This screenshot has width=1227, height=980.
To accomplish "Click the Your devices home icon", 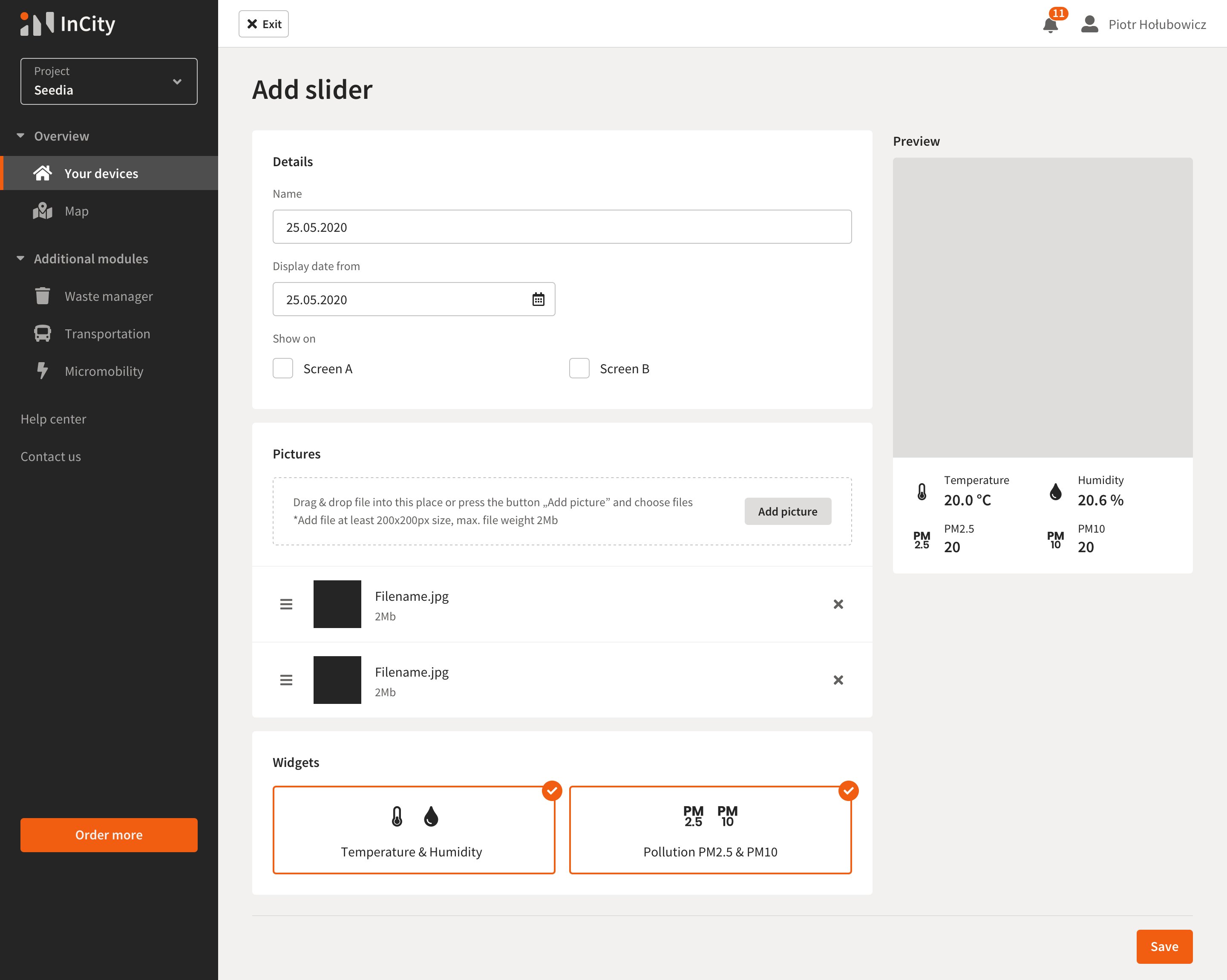I will pos(43,173).
